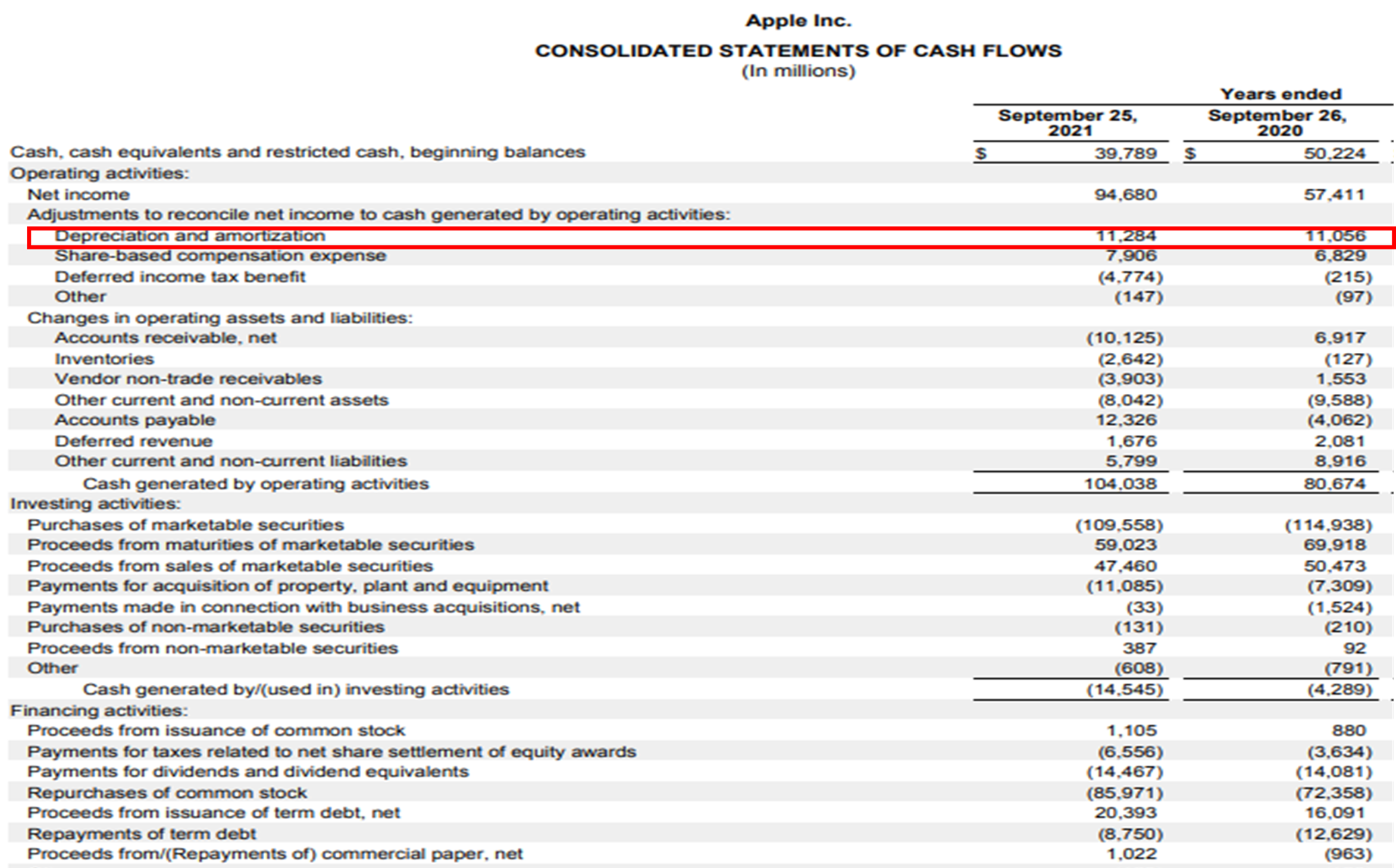This screenshot has width=1396, height=868.
Task: Click the 'Inventories' row label
Action: [x=104, y=359]
